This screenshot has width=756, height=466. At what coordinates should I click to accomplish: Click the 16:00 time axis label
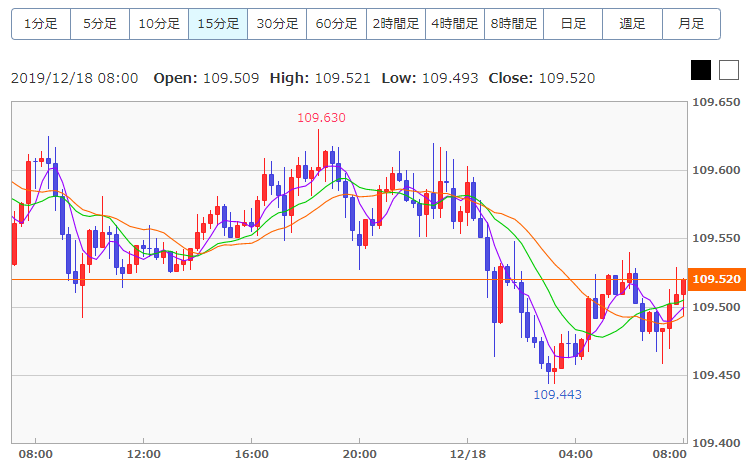252,454
